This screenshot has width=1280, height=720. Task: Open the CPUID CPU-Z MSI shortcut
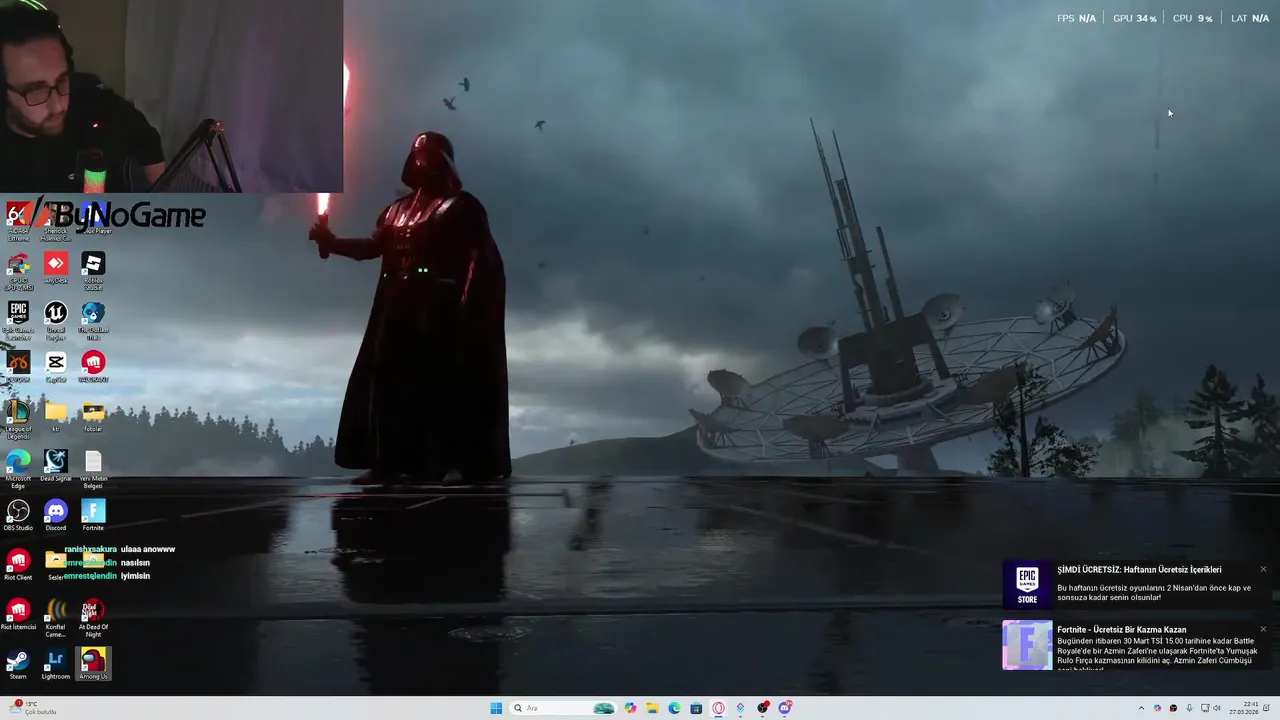(18, 270)
